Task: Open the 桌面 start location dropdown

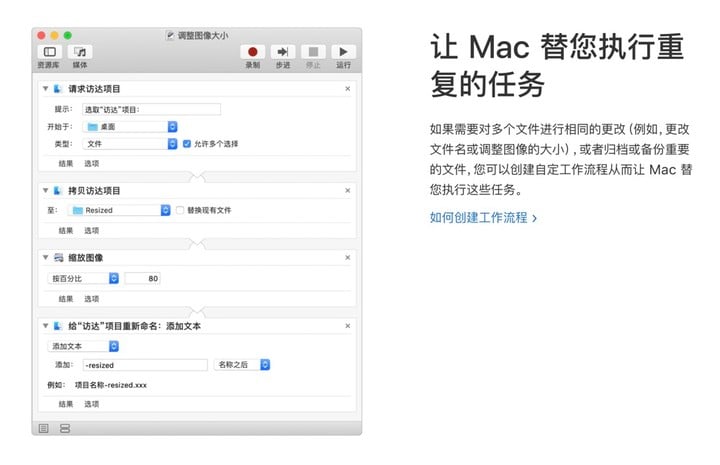Action: coord(131,127)
